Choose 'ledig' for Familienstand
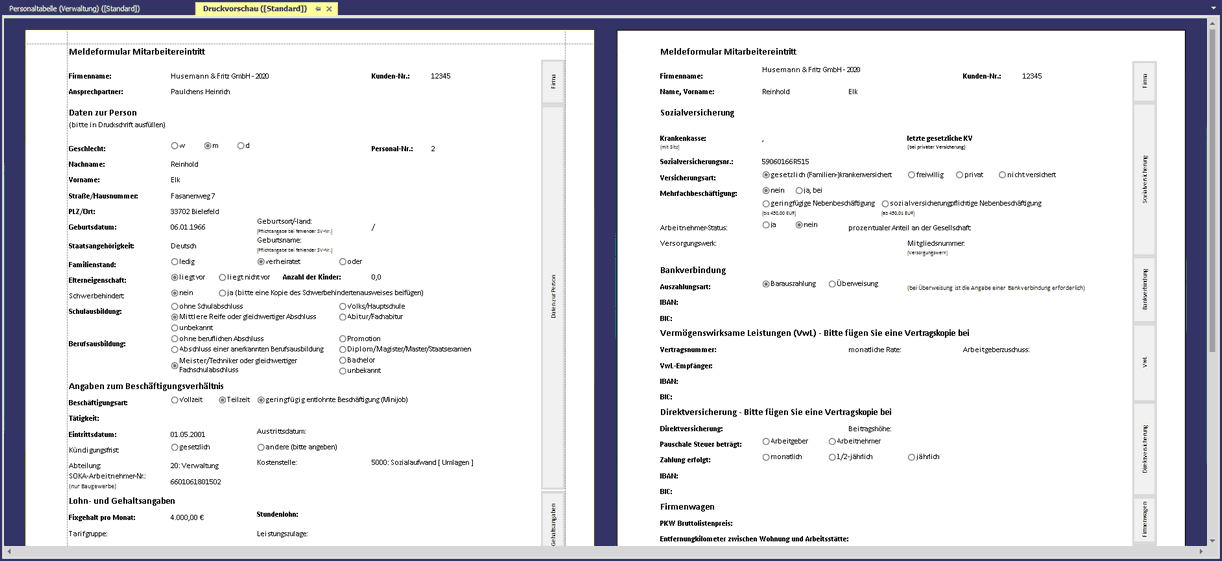Viewport: 1222px width, 561px height. coord(175,262)
